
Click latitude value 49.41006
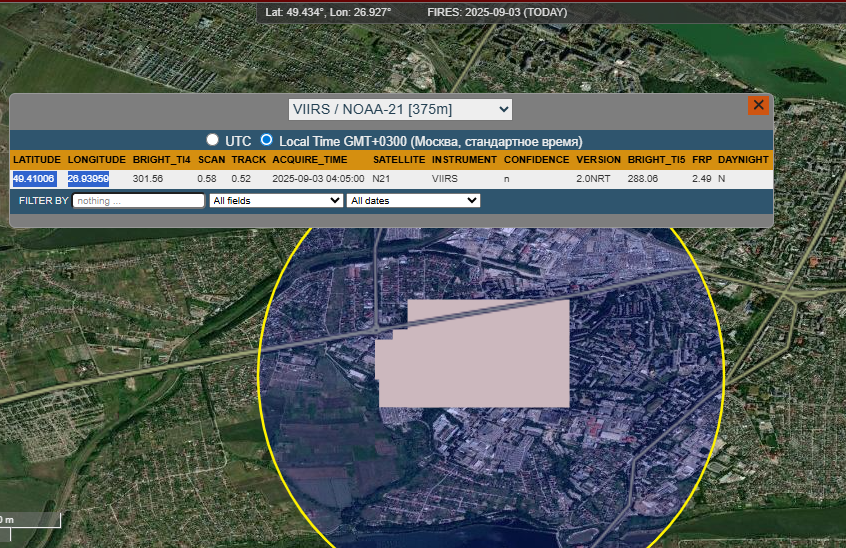[x=34, y=179]
